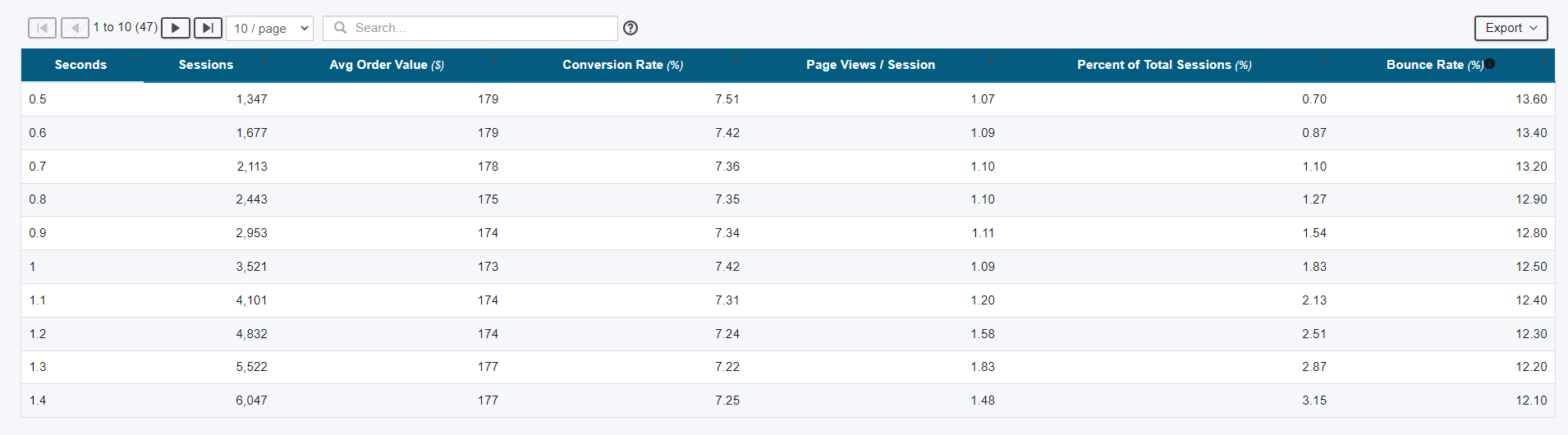Jump to last page arrow
Screen dimensions: 1568x435
point(209,28)
